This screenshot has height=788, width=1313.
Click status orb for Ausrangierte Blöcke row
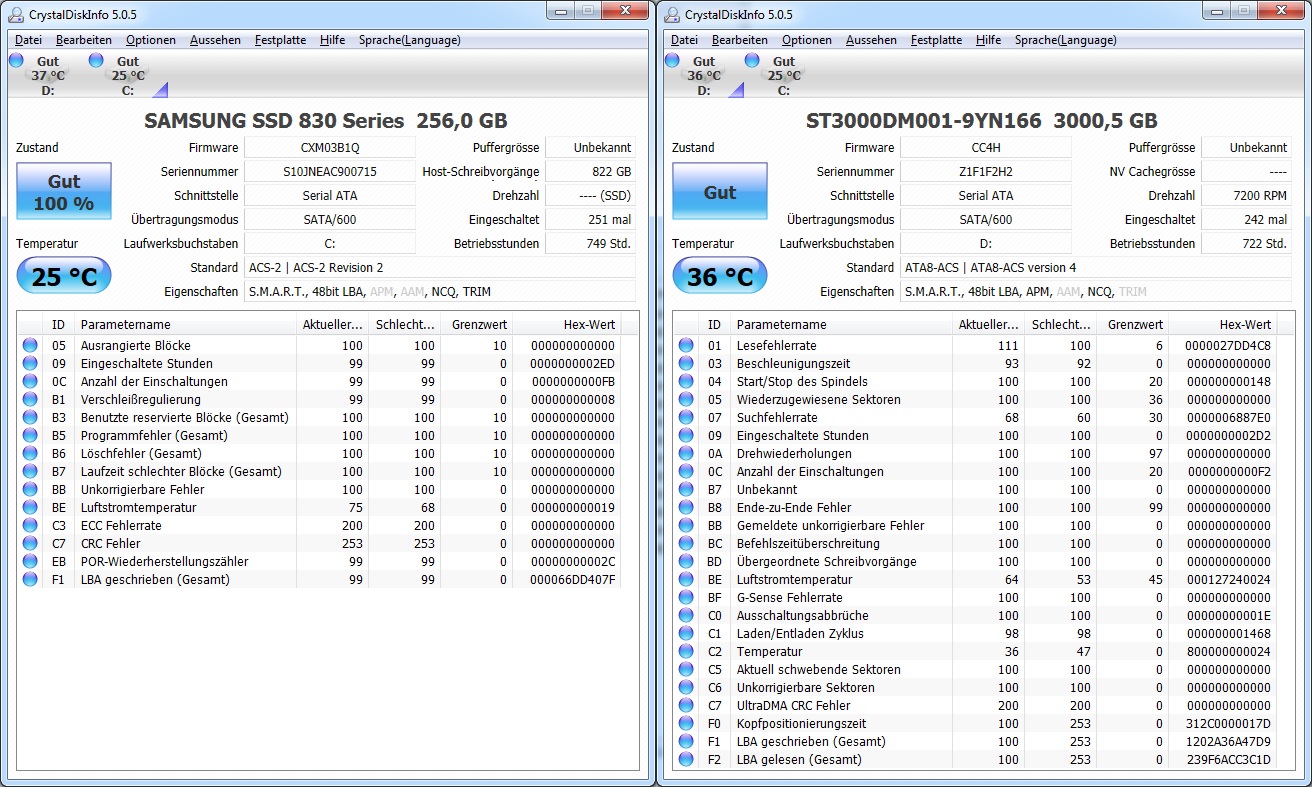[x=30, y=345]
